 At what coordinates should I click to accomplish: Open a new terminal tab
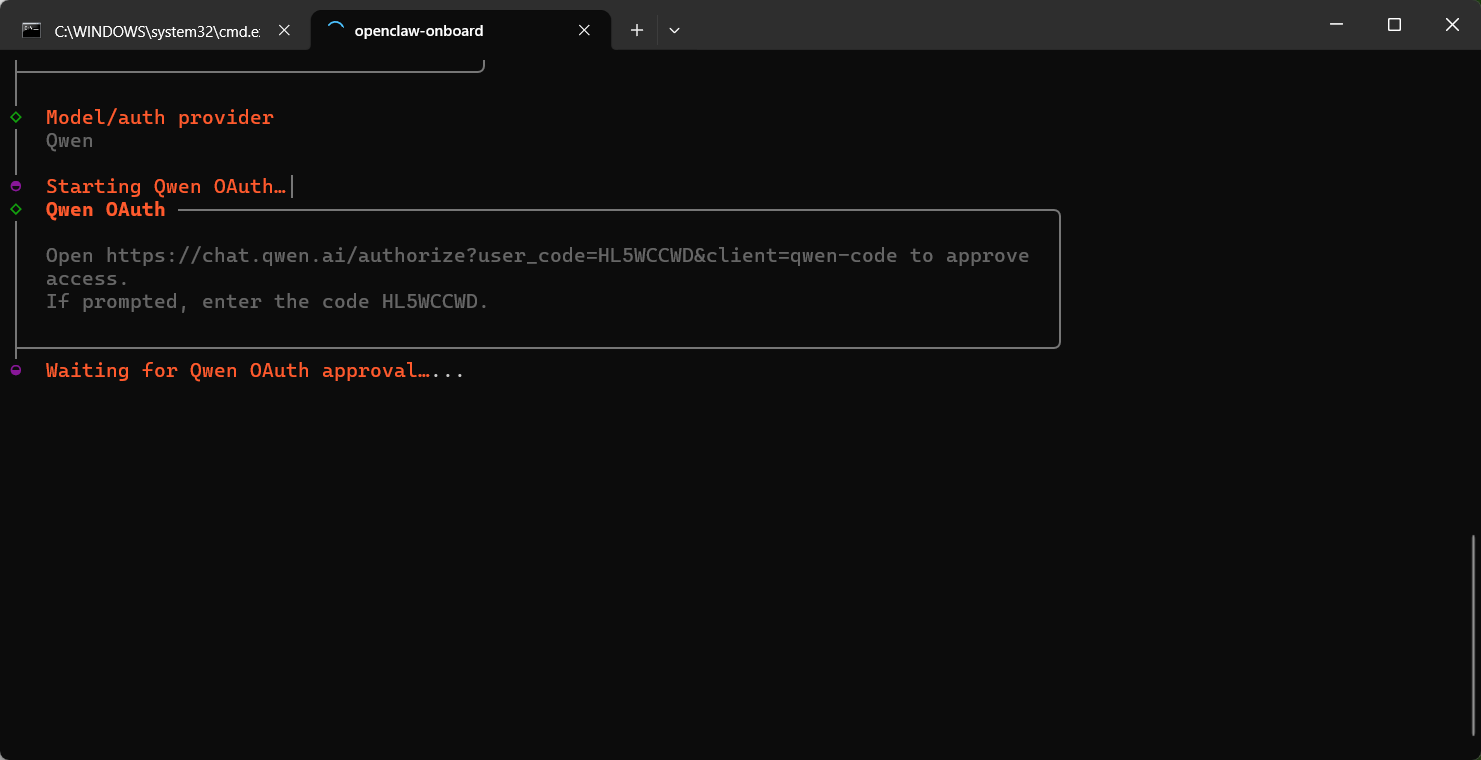point(636,31)
